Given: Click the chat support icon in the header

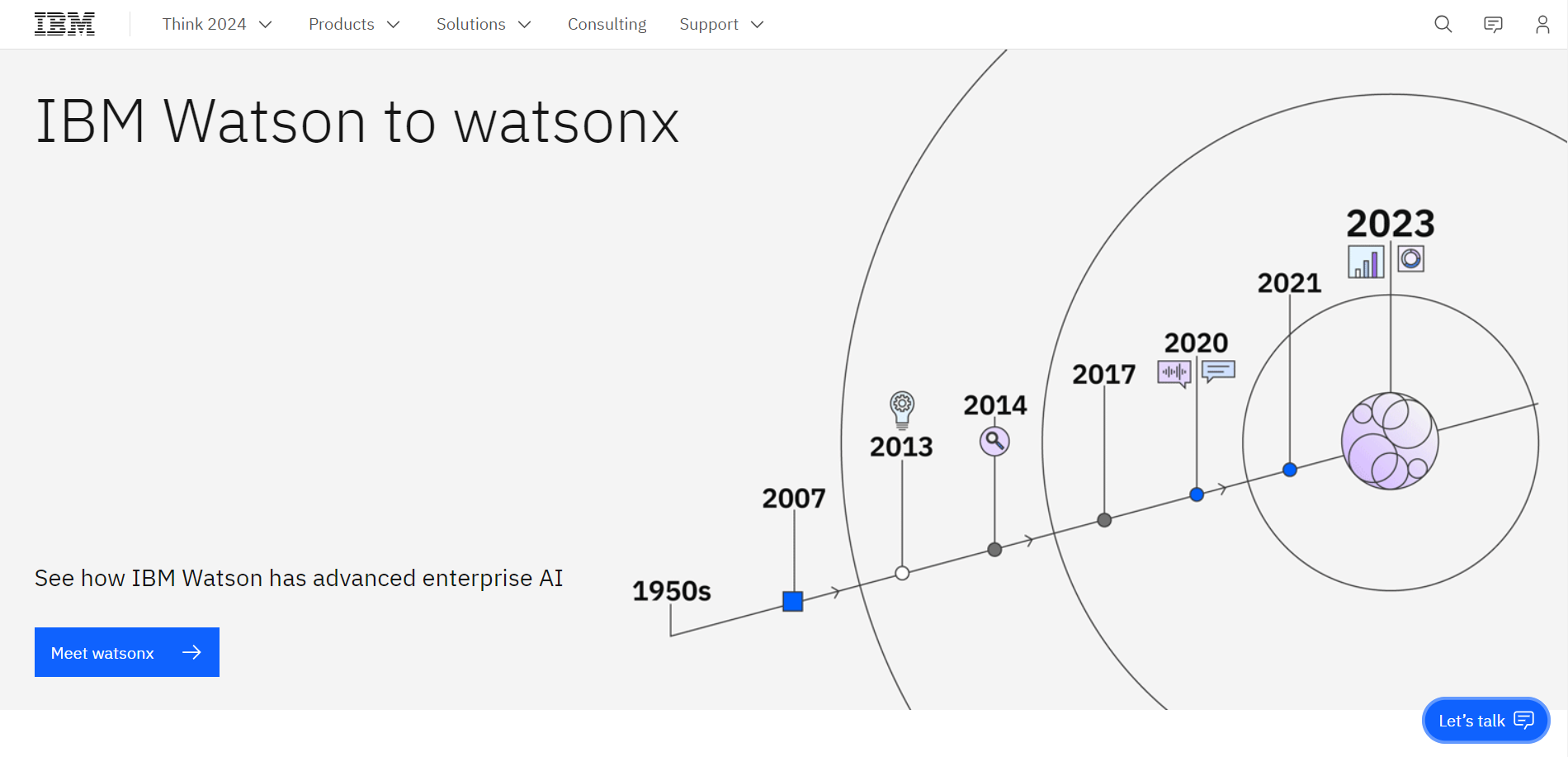Looking at the screenshot, I should [1492, 24].
